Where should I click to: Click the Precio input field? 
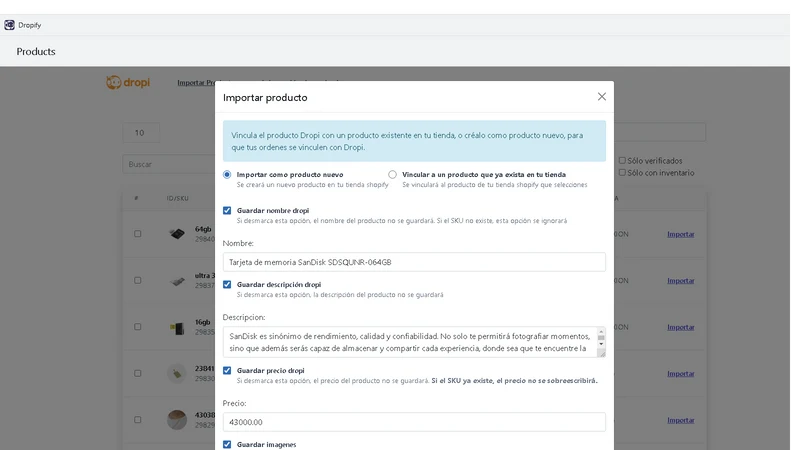tap(414, 422)
